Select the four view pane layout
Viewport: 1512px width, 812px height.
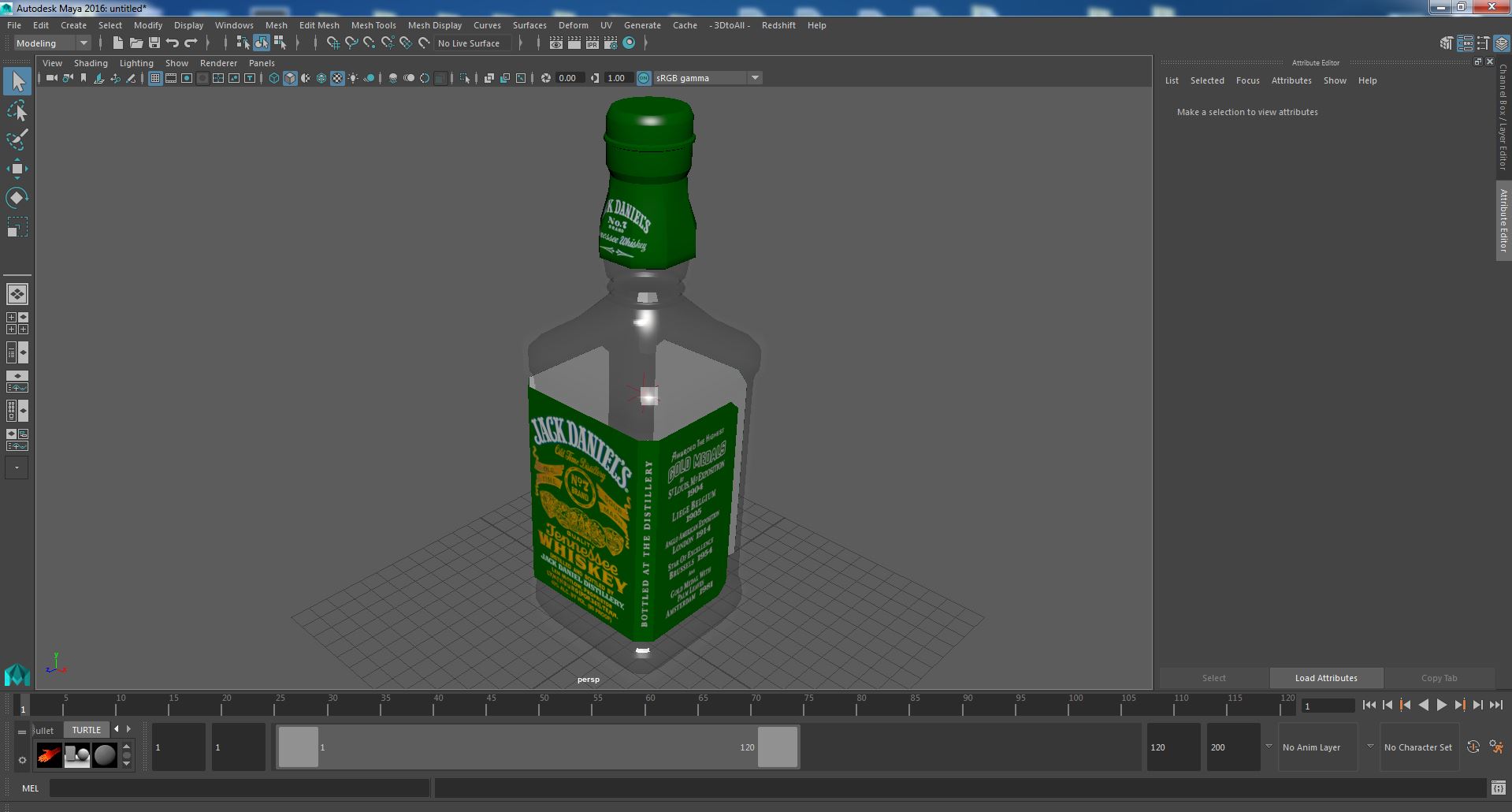pyautogui.click(x=17, y=323)
